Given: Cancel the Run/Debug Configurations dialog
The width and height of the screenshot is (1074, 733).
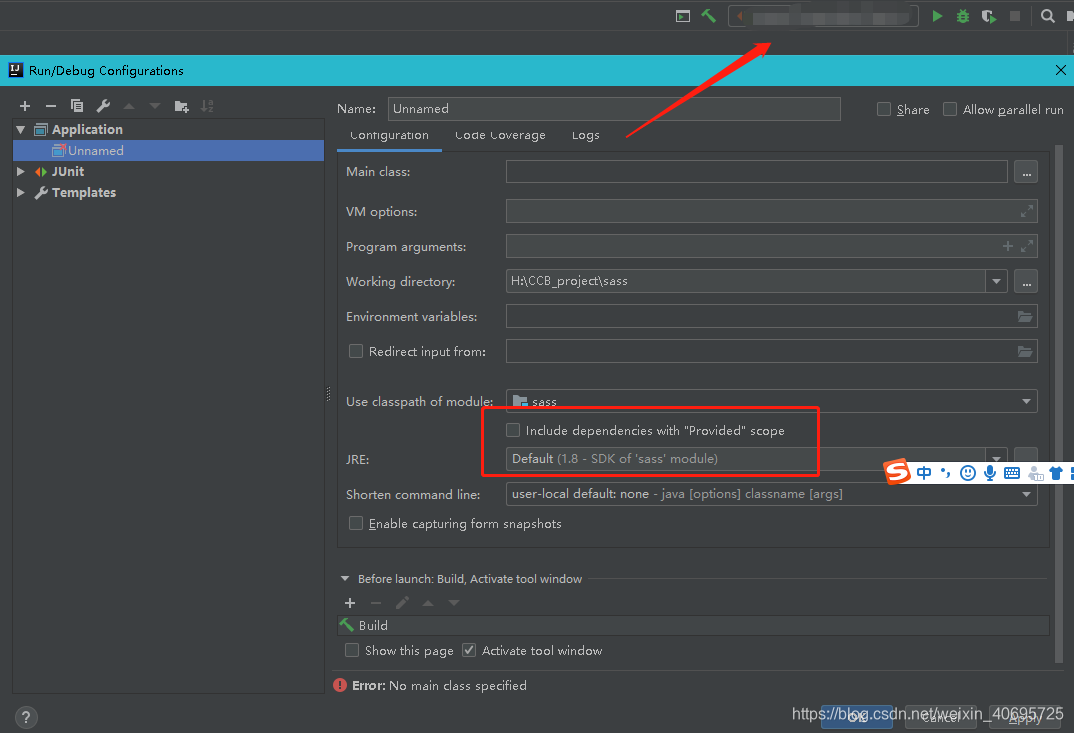Looking at the screenshot, I should 940,716.
